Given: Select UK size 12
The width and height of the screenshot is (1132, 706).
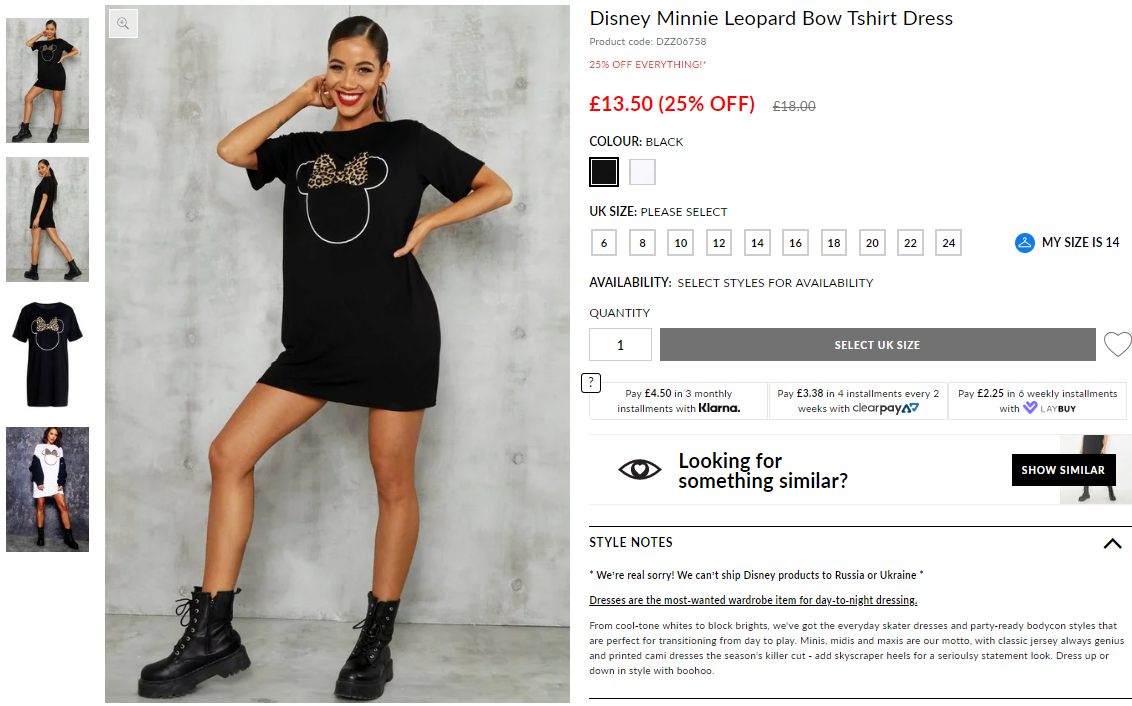Looking at the screenshot, I should point(719,243).
